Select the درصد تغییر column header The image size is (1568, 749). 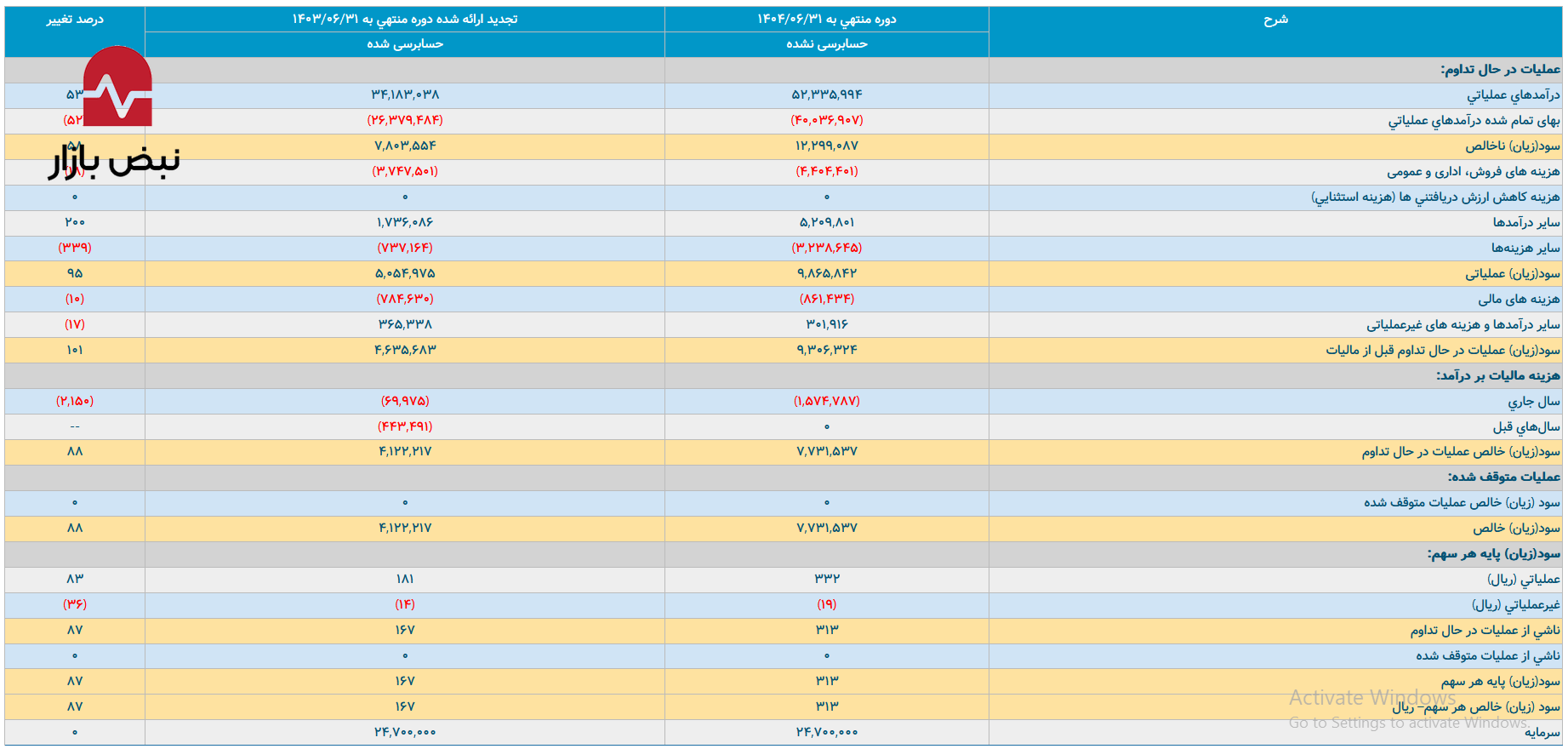pyautogui.click(x=75, y=20)
